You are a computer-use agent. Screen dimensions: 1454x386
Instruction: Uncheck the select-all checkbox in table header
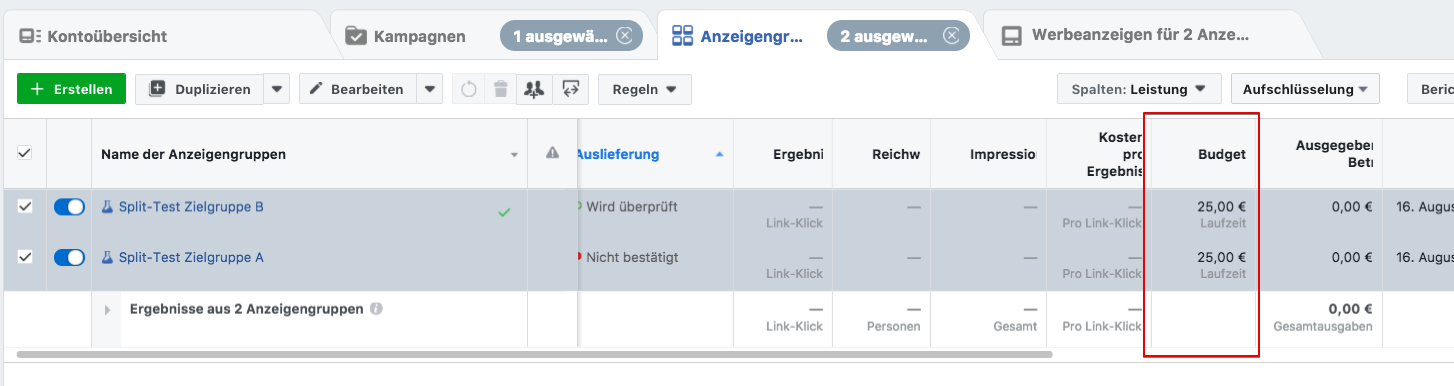tap(25, 153)
